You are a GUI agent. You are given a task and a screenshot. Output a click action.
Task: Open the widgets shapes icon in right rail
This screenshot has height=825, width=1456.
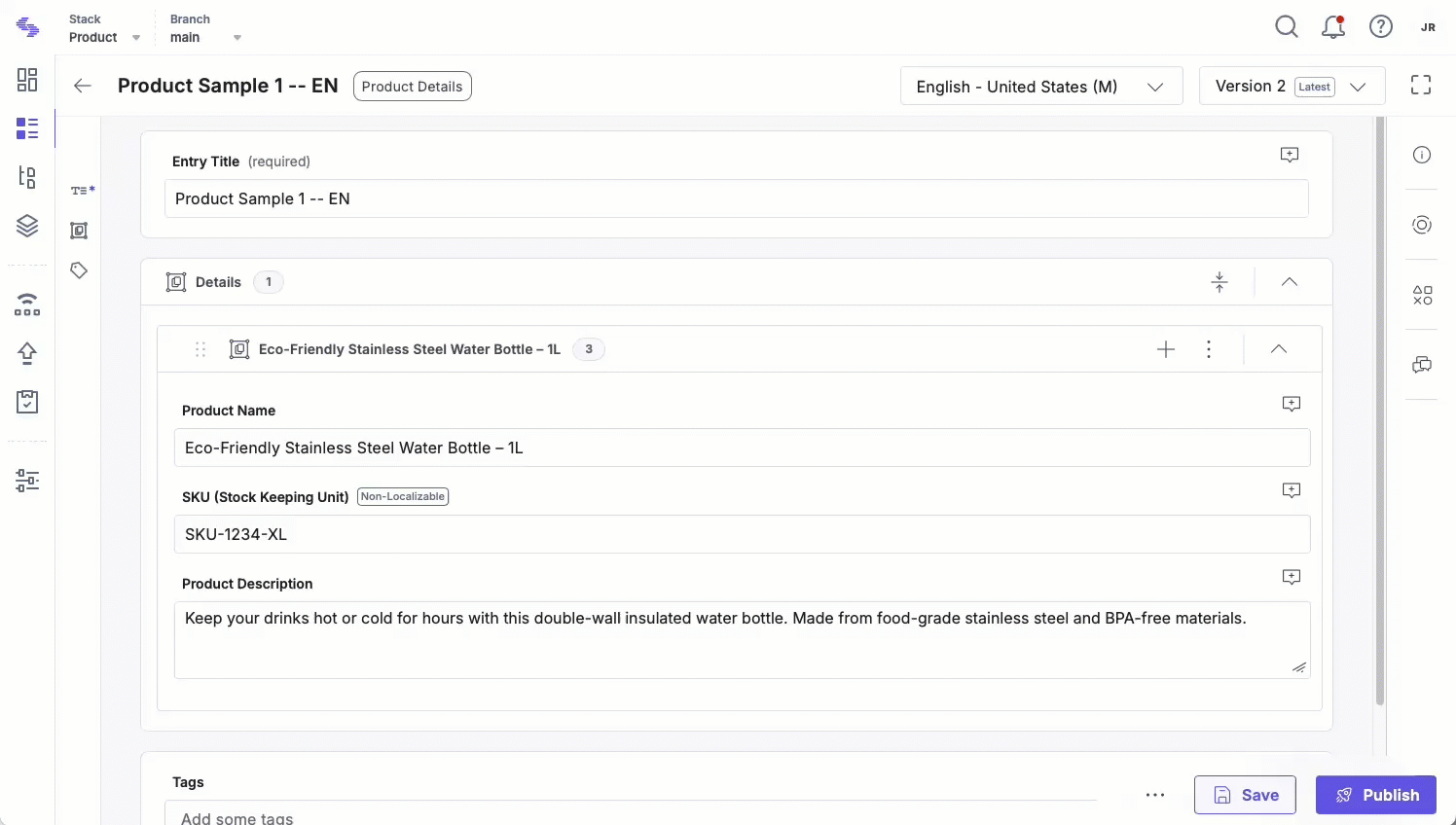[1422, 295]
